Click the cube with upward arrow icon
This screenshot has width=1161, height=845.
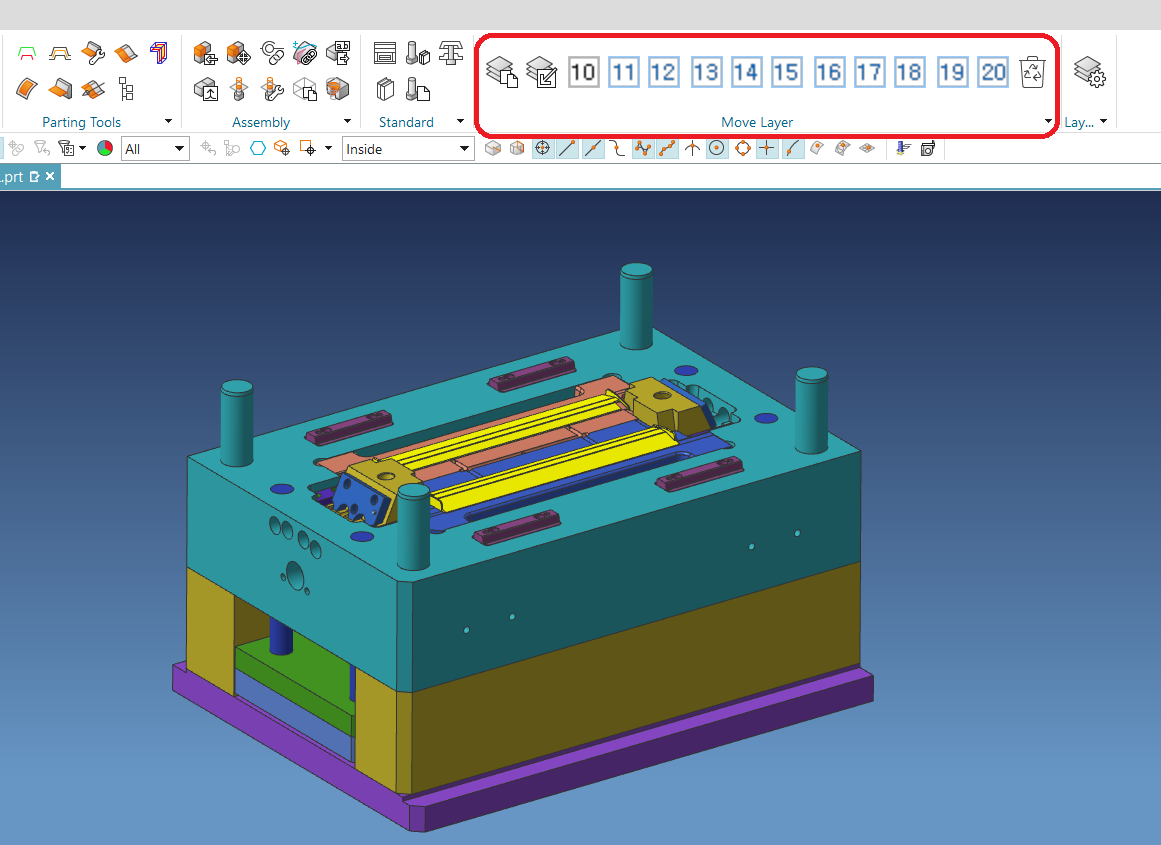tap(205, 90)
